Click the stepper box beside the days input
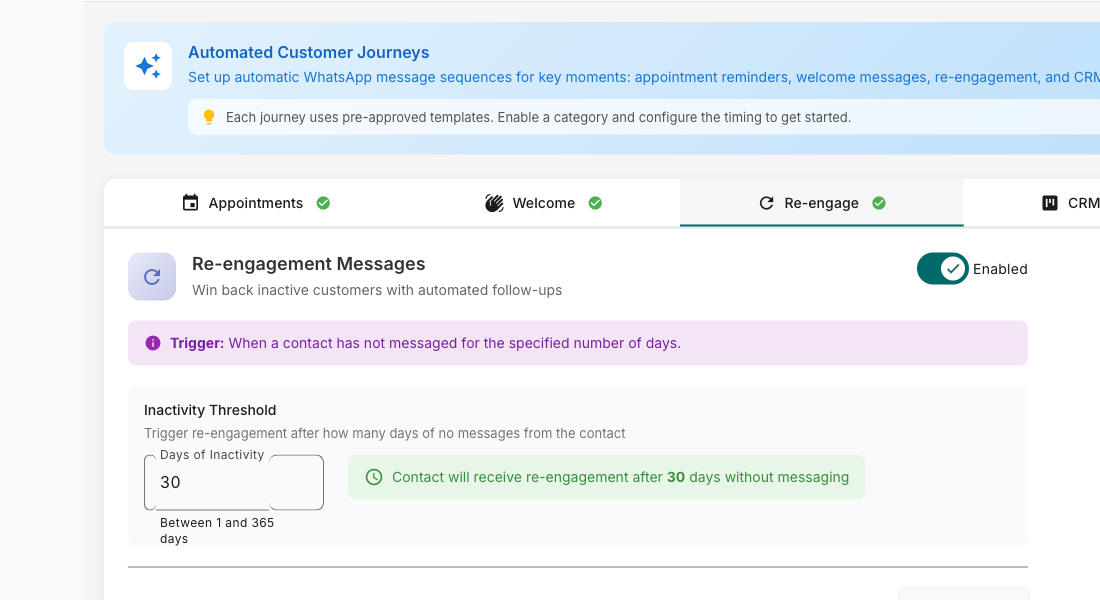Image resolution: width=1100 pixels, height=600 pixels. 297,482
